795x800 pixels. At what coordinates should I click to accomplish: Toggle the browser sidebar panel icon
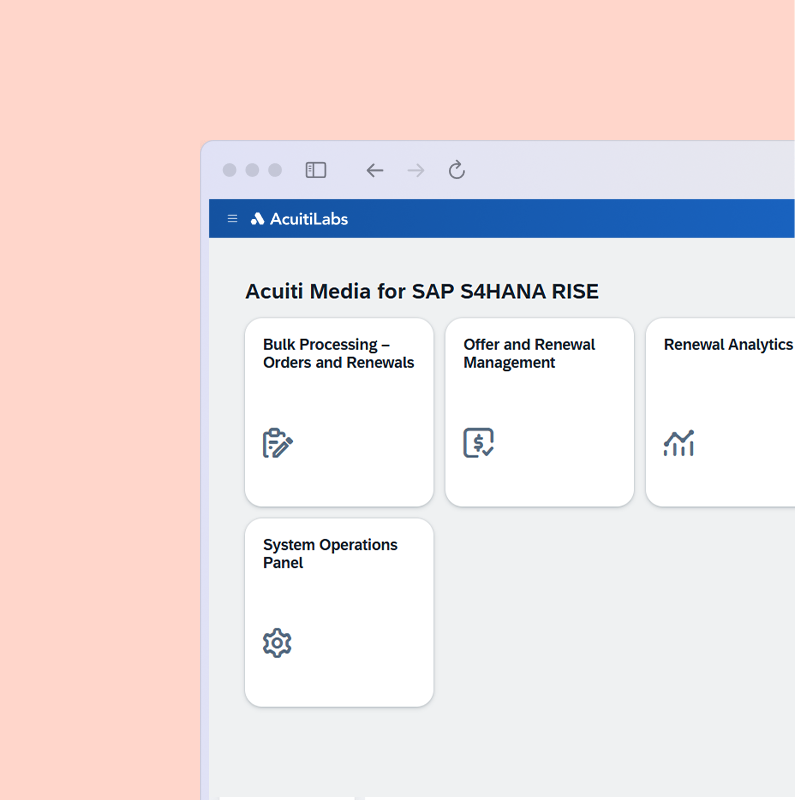(316, 170)
